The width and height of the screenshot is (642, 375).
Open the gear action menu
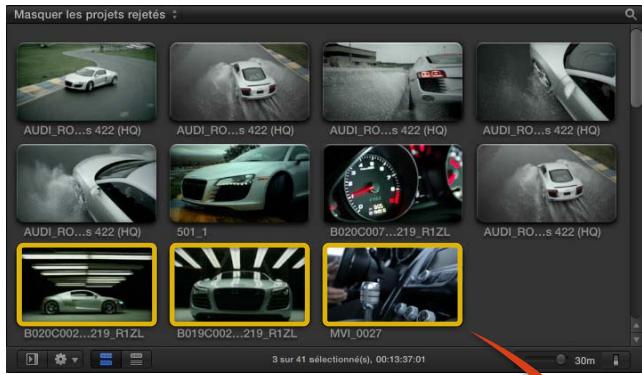61,359
